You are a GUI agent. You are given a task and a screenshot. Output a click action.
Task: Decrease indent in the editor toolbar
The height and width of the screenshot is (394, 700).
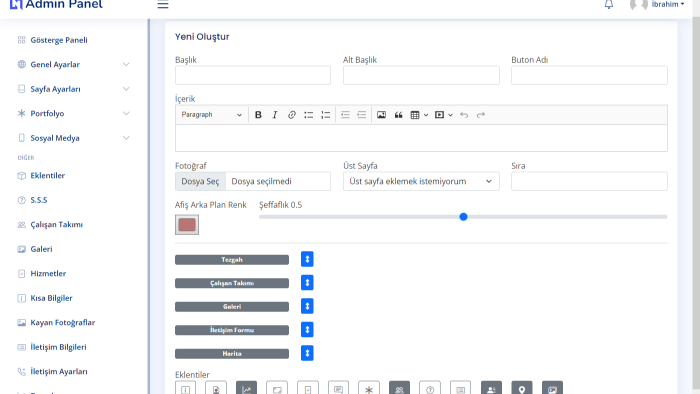pos(345,115)
